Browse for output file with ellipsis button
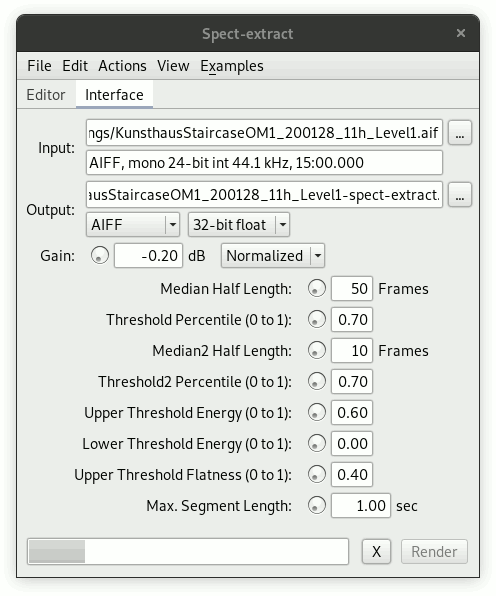 tap(460, 195)
